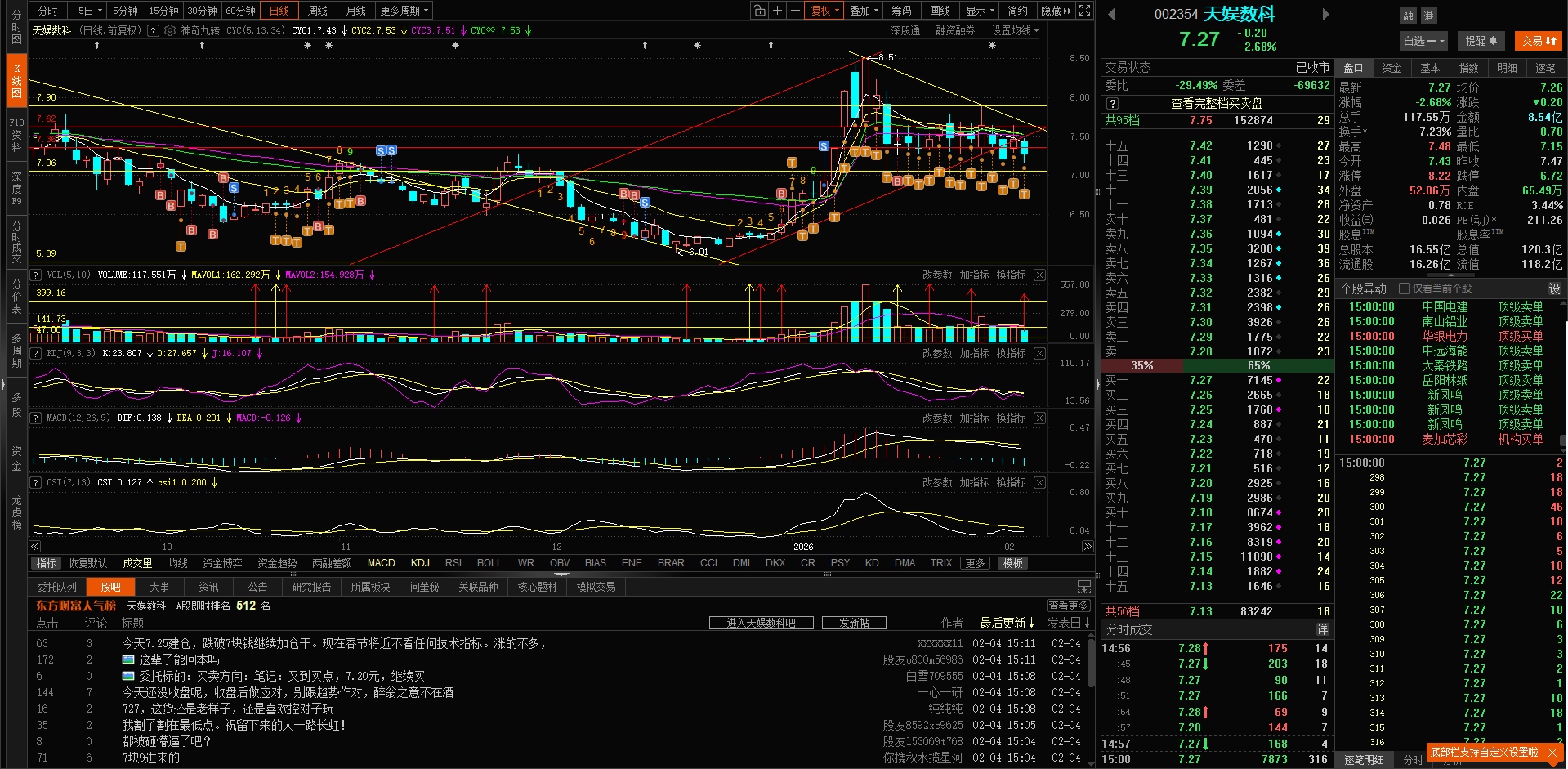Click the help icon for MACD indicator
Image resolution: width=1568 pixels, height=769 pixels.
click(x=36, y=418)
